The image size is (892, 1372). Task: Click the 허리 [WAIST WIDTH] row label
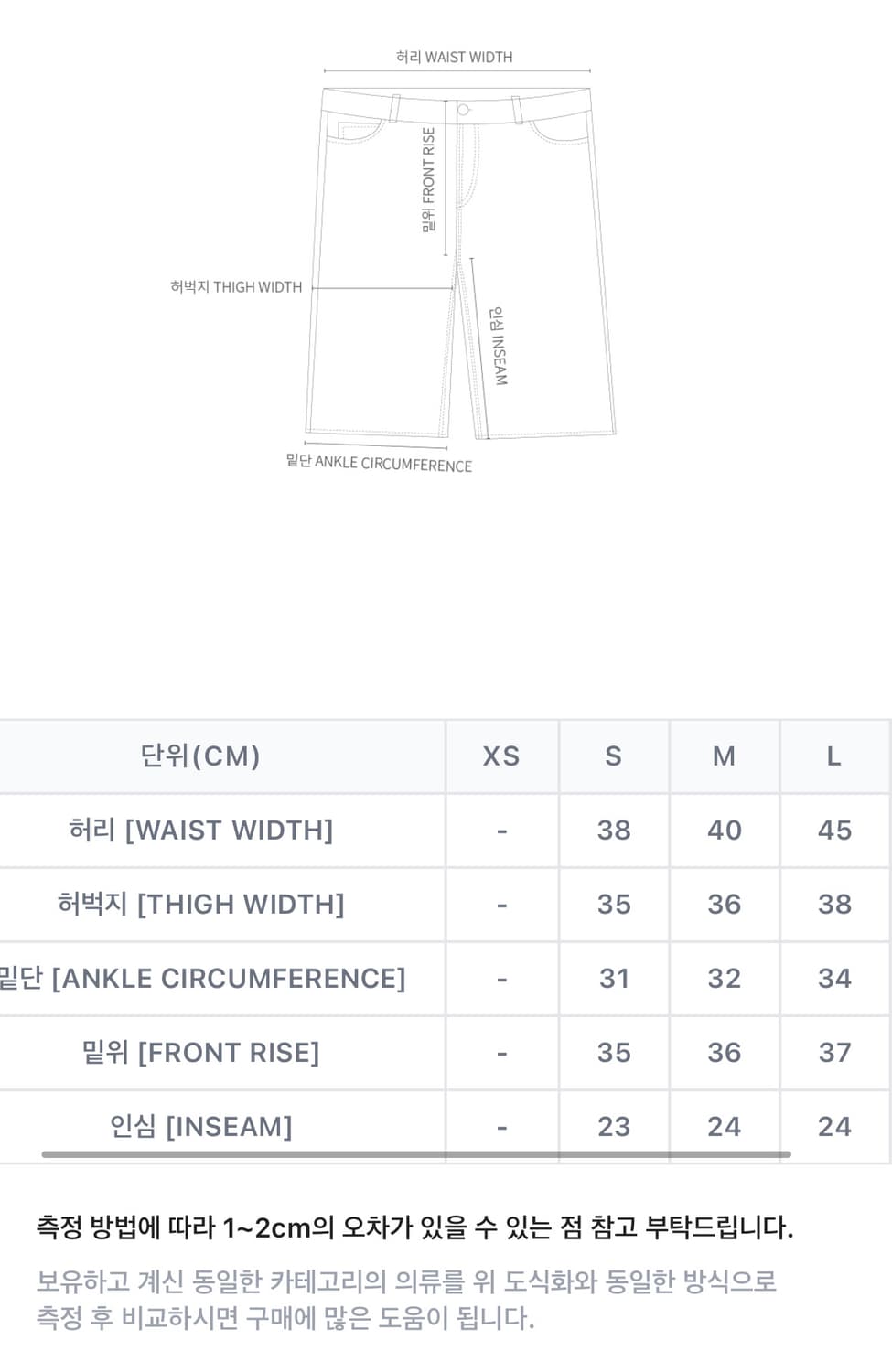[x=200, y=831]
